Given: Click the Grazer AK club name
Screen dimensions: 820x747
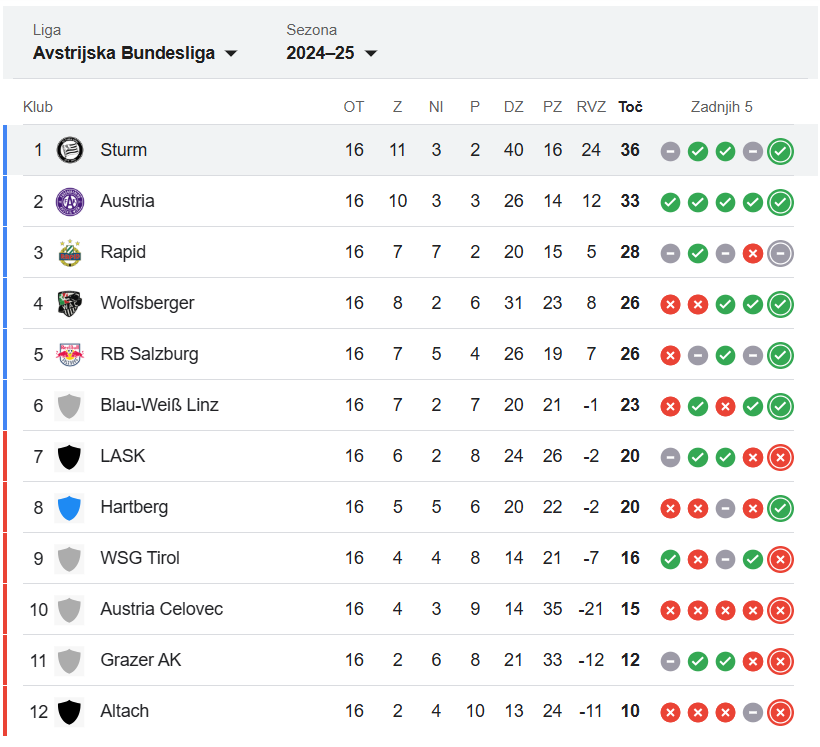Looking at the screenshot, I should click(140, 660).
